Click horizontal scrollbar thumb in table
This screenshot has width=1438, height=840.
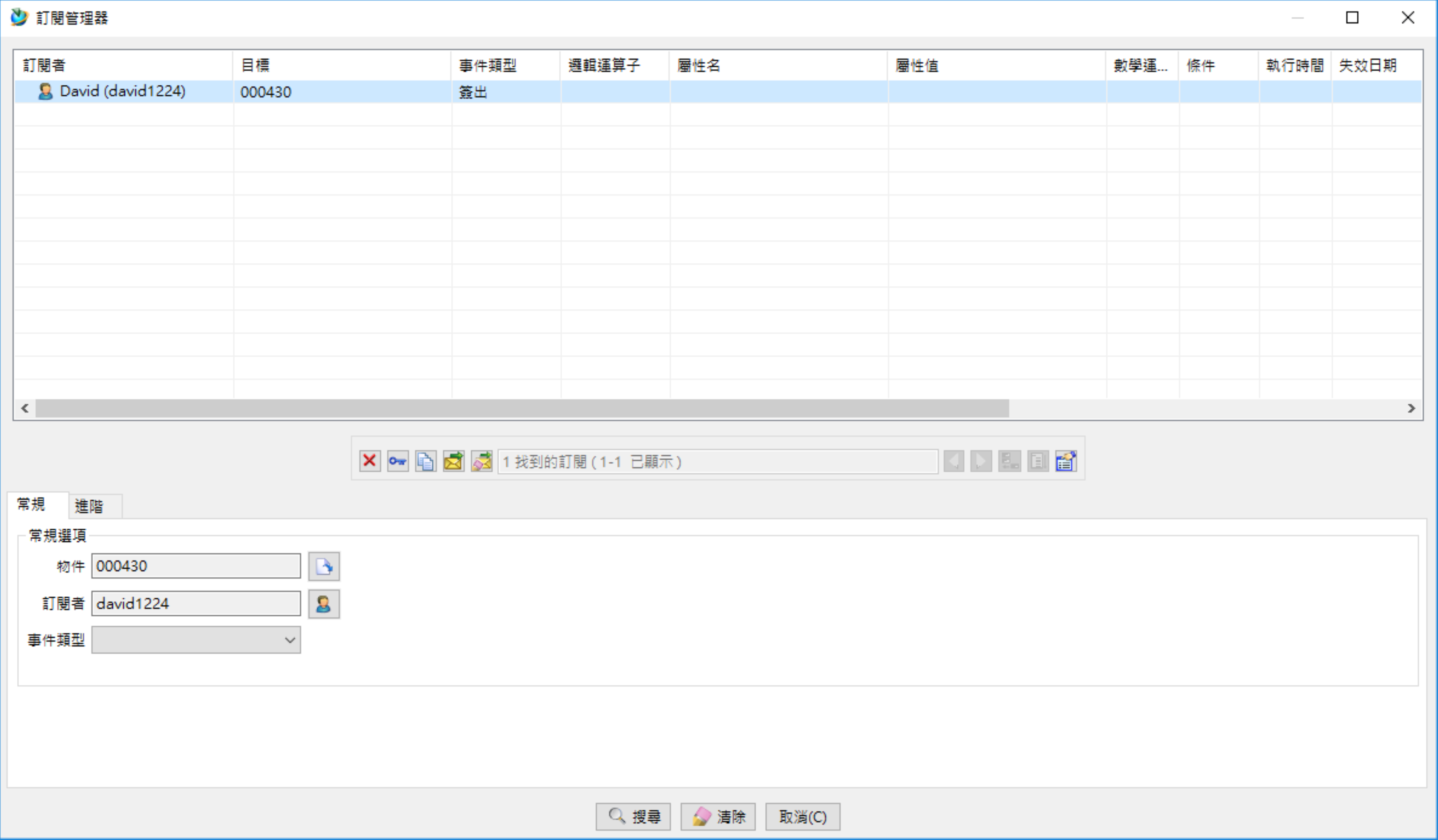(x=522, y=408)
